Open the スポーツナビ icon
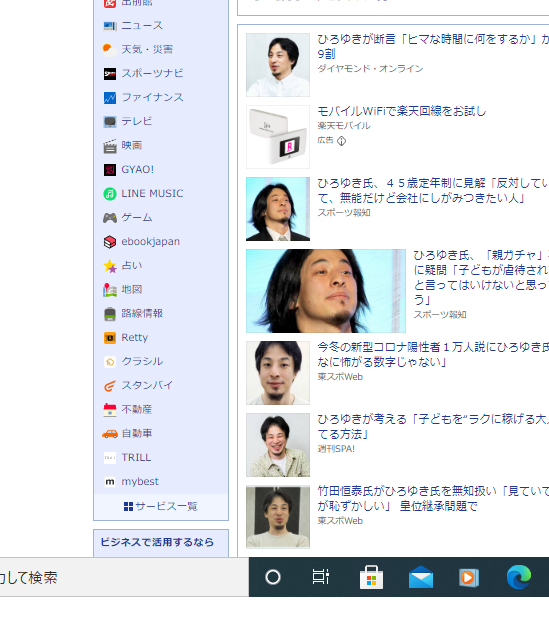The image size is (549, 641). point(110,74)
